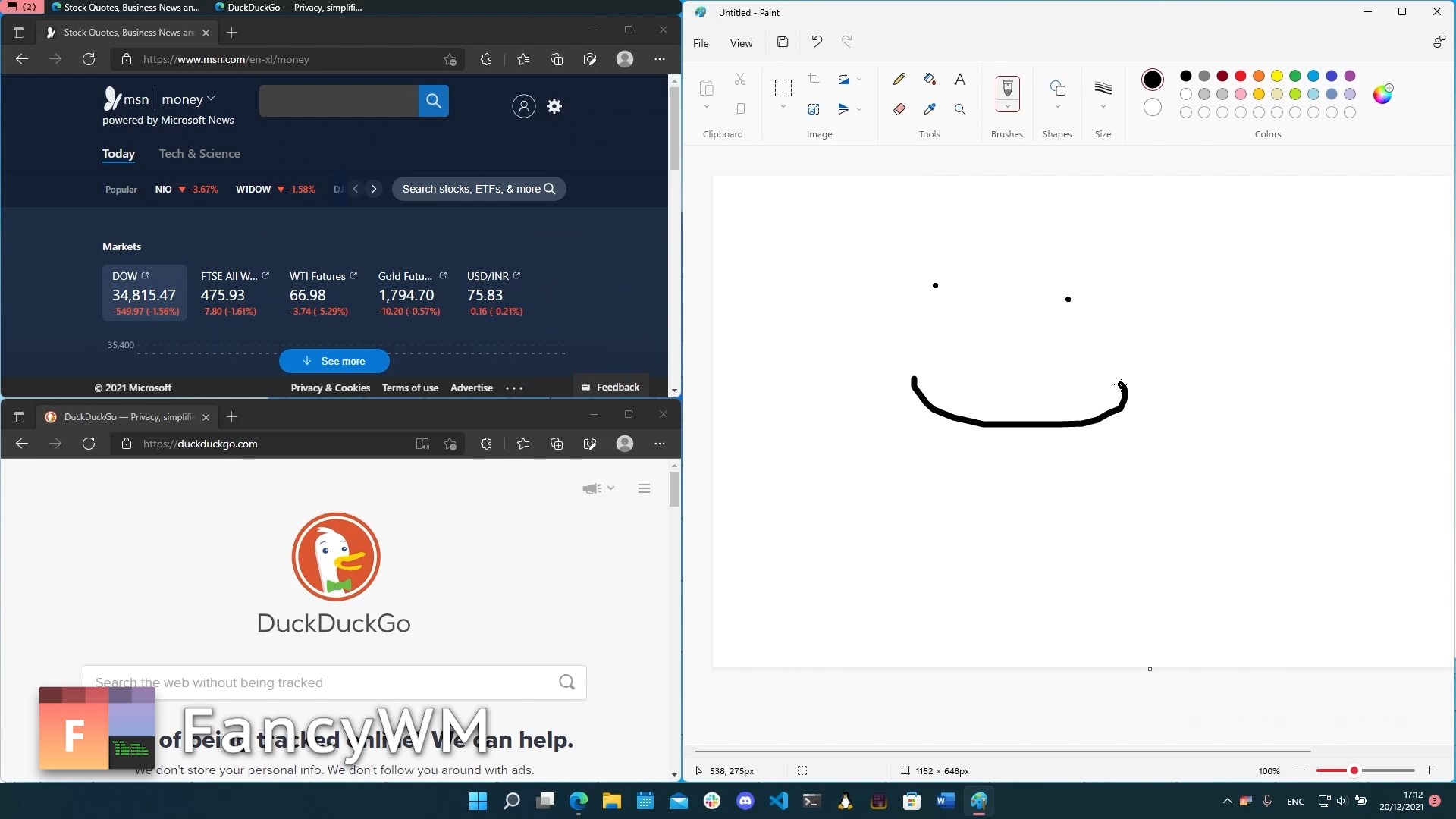Pick the Color picker eyedropper tool
1456x819 pixels.
point(930,109)
